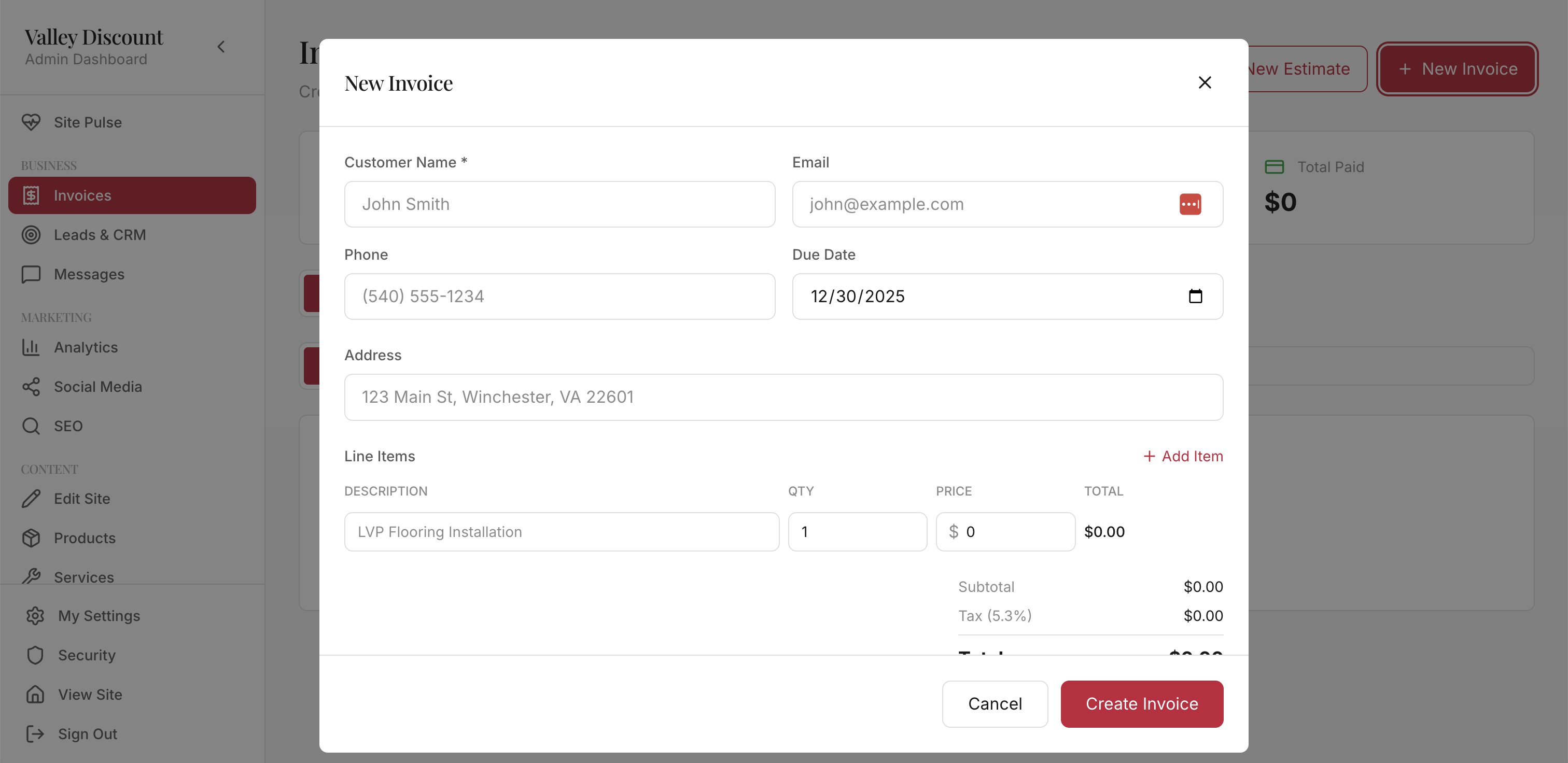This screenshot has height=763, width=1568.
Task: Click the email autofill suggestion icon
Action: [1191, 204]
